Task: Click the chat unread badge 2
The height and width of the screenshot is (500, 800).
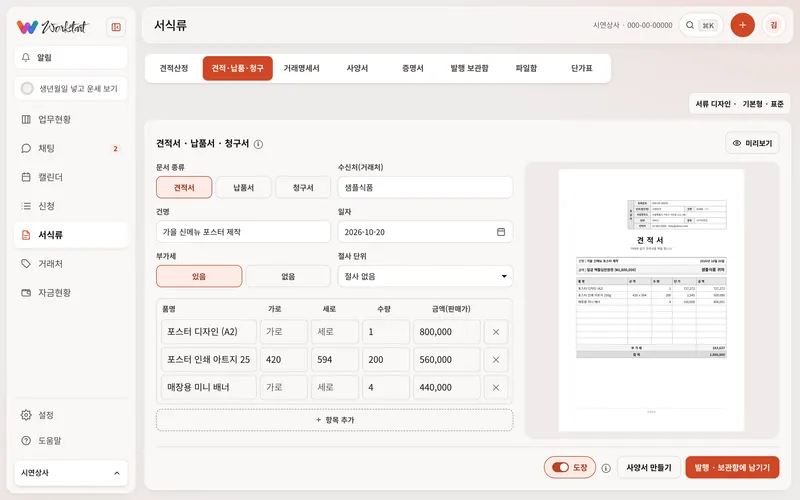Action: [115, 148]
